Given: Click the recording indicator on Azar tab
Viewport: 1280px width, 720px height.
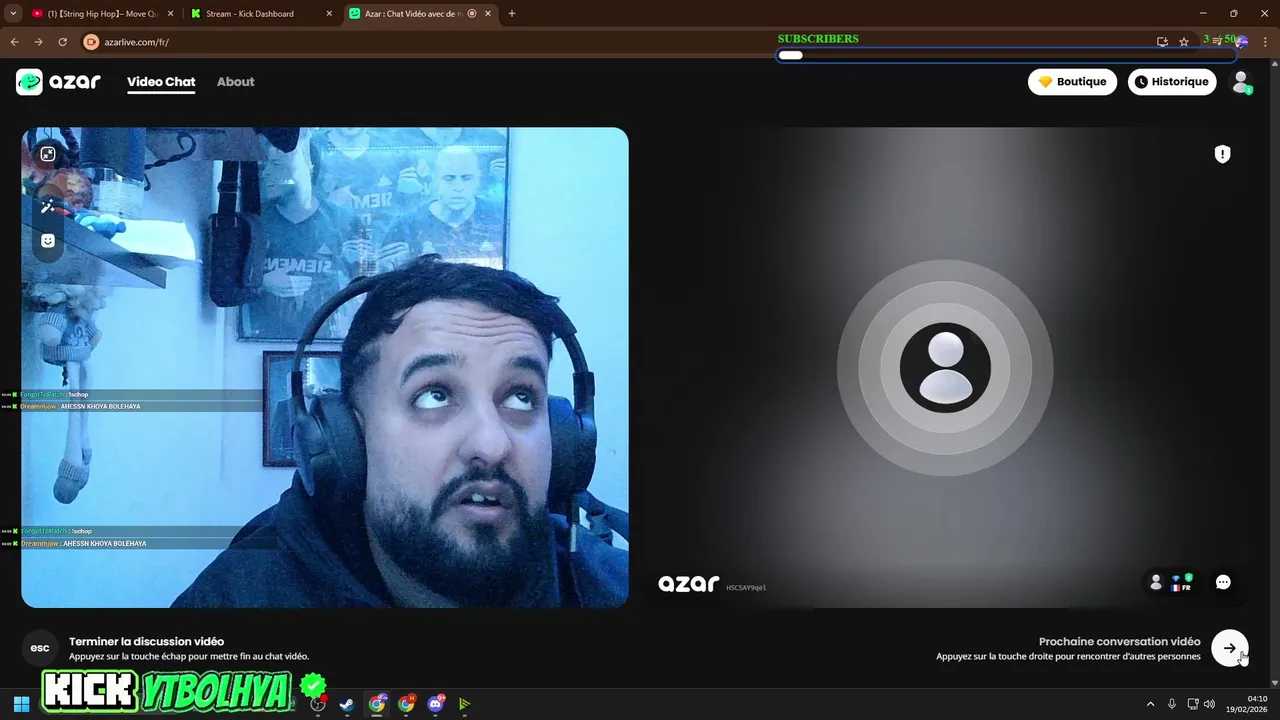Looking at the screenshot, I should click(472, 14).
